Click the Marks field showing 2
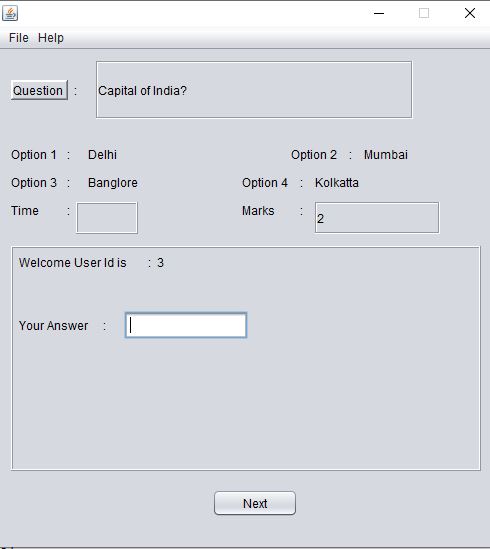The width and height of the screenshot is (490, 549). (x=377, y=217)
